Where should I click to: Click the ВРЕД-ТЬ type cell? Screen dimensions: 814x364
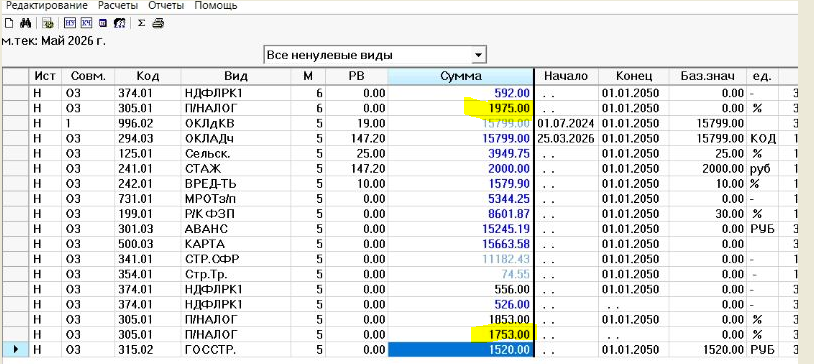pyautogui.click(x=236, y=184)
